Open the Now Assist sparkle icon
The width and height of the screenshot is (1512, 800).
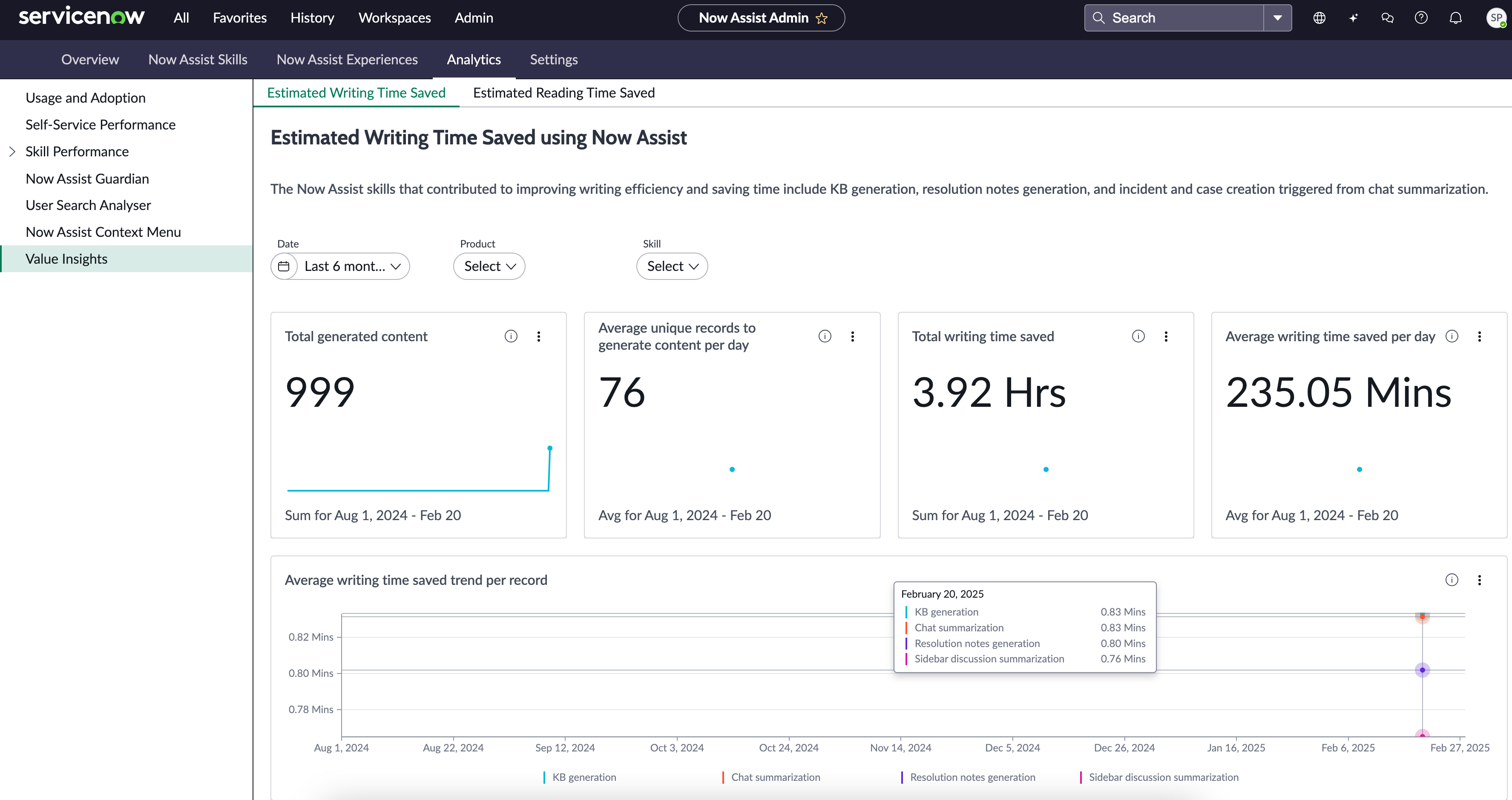point(1353,17)
